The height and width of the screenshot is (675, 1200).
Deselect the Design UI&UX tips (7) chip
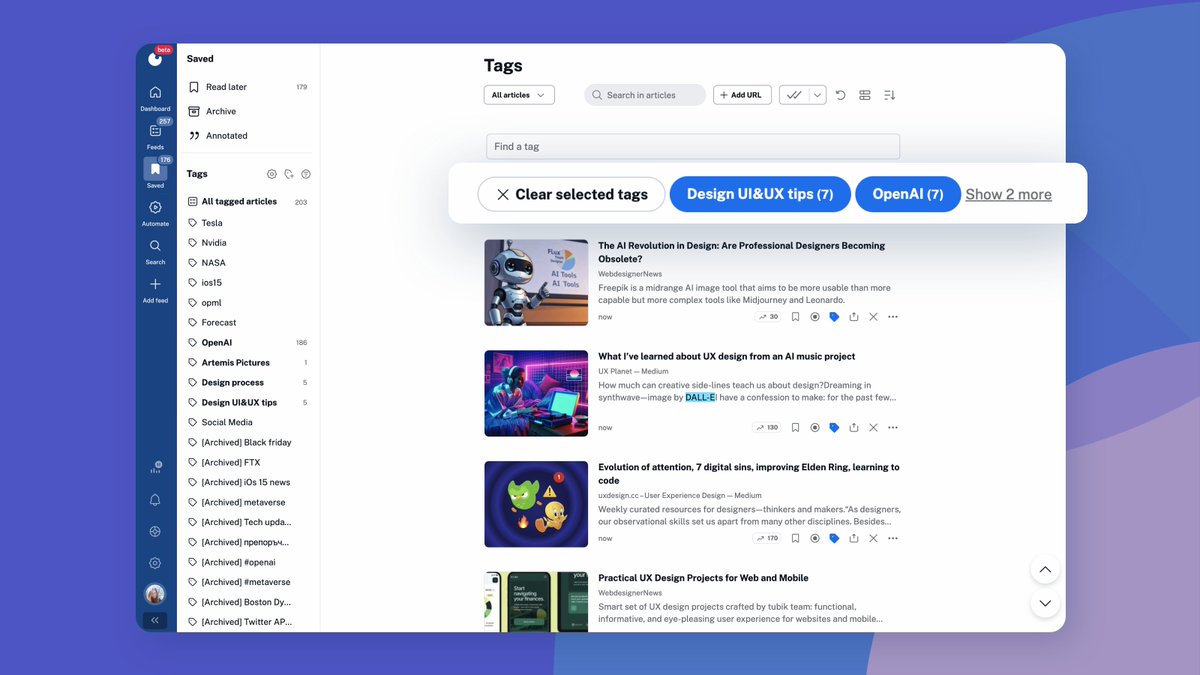click(760, 194)
